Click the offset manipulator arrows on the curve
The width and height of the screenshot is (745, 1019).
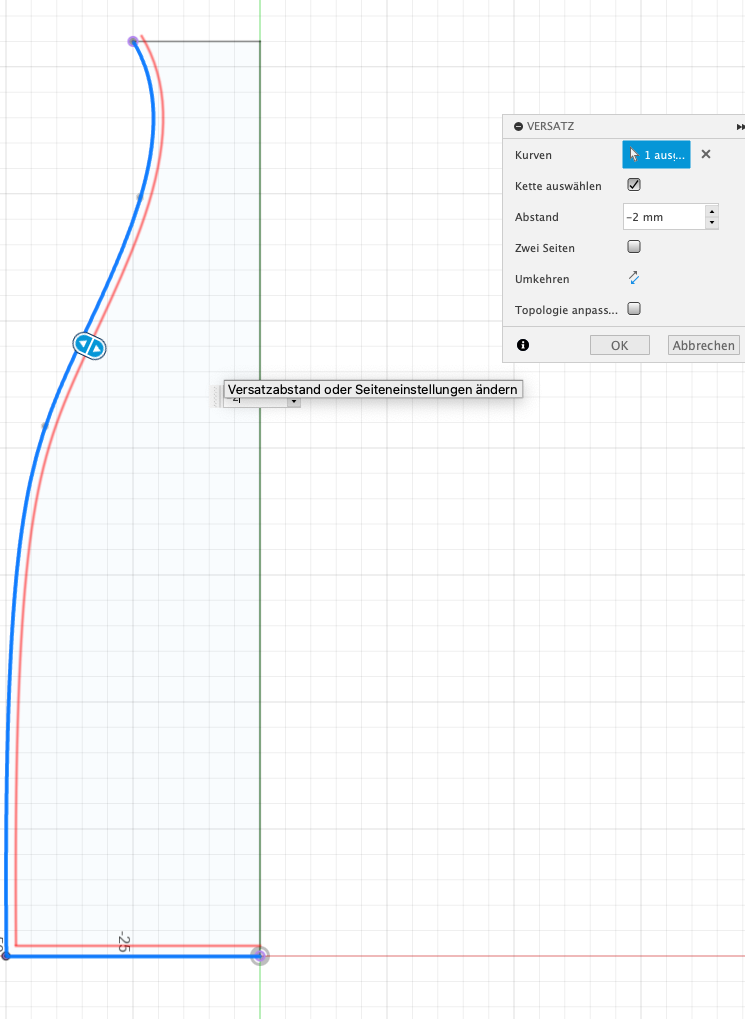point(89,346)
